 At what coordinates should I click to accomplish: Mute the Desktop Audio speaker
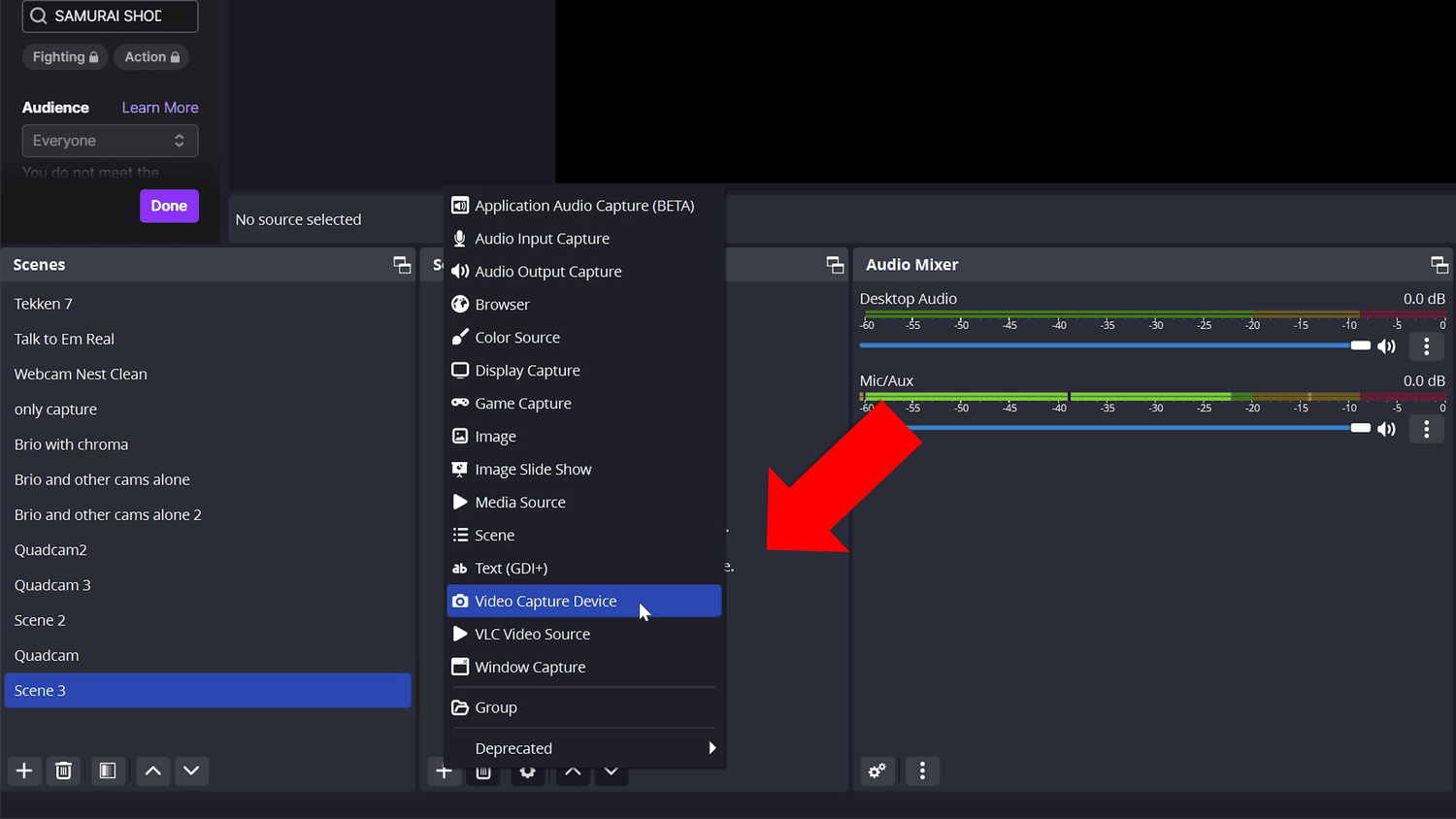(x=1386, y=346)
